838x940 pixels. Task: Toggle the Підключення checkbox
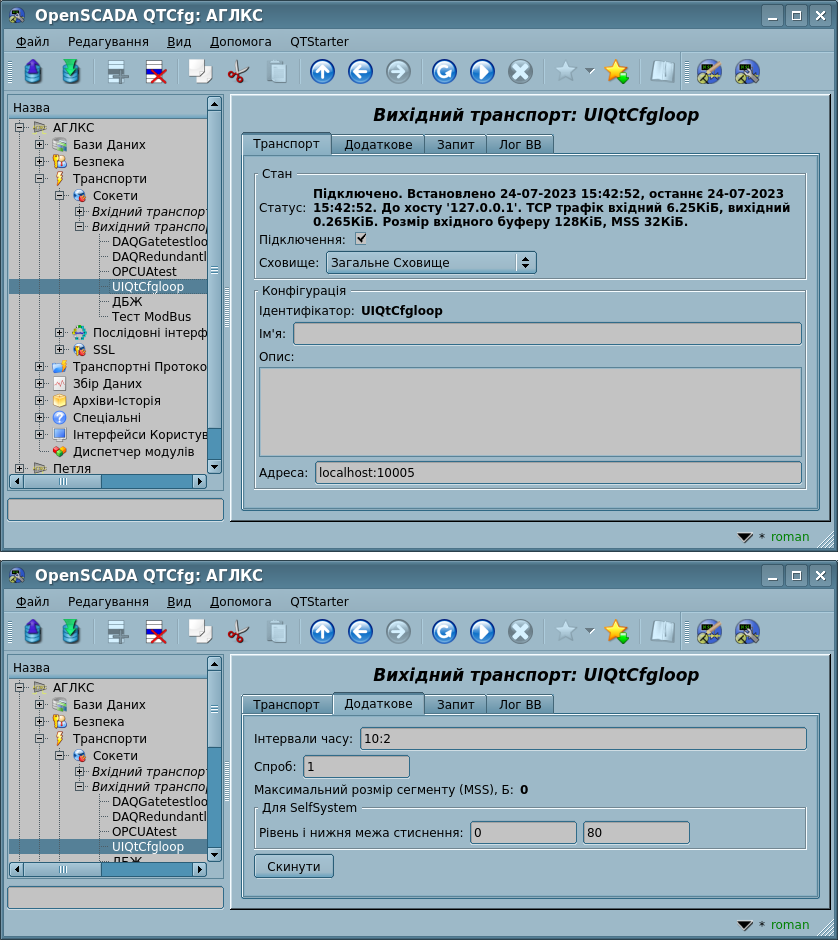pos(361,239)
